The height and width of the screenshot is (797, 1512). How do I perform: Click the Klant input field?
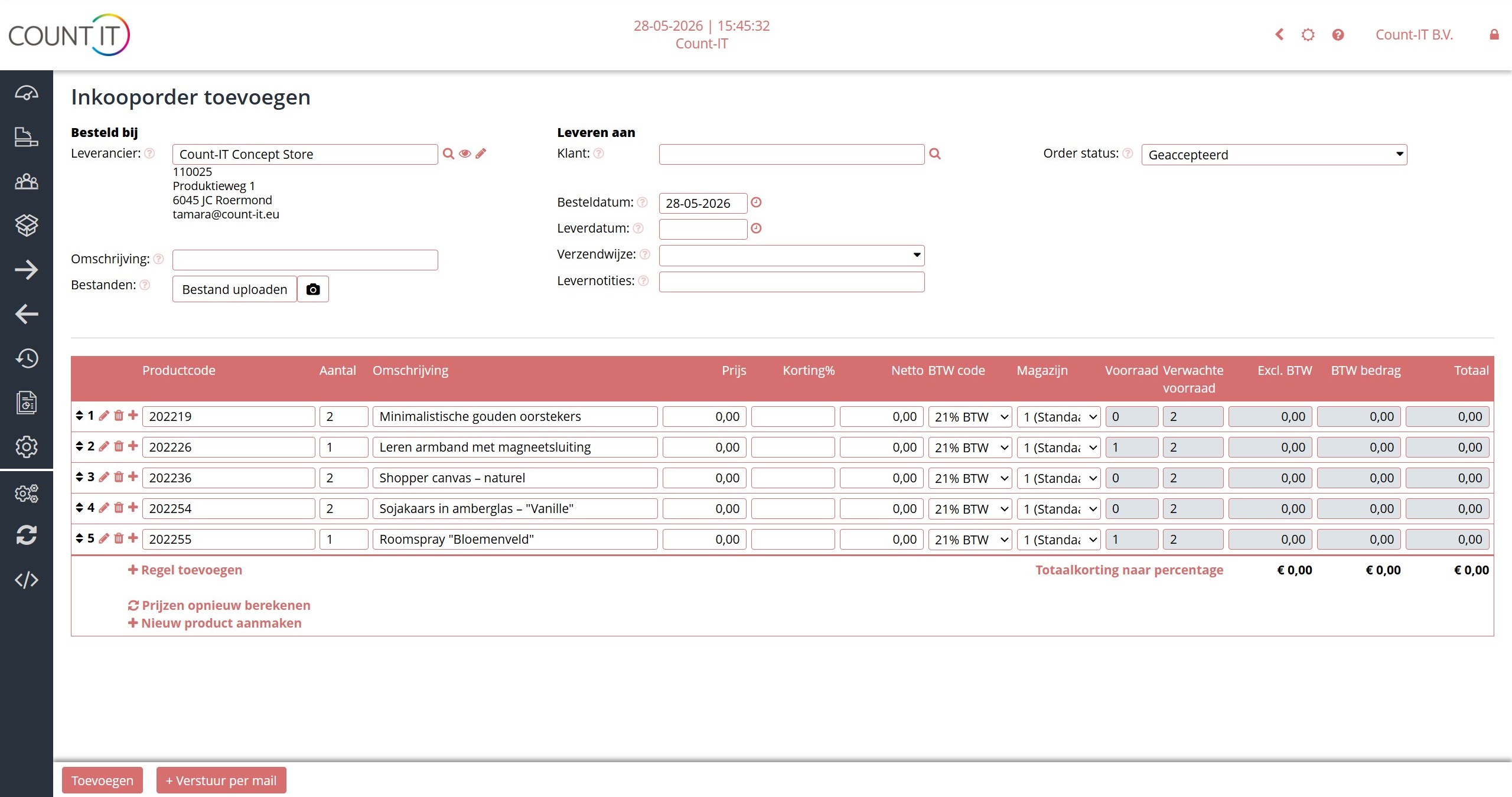[791, 154]
